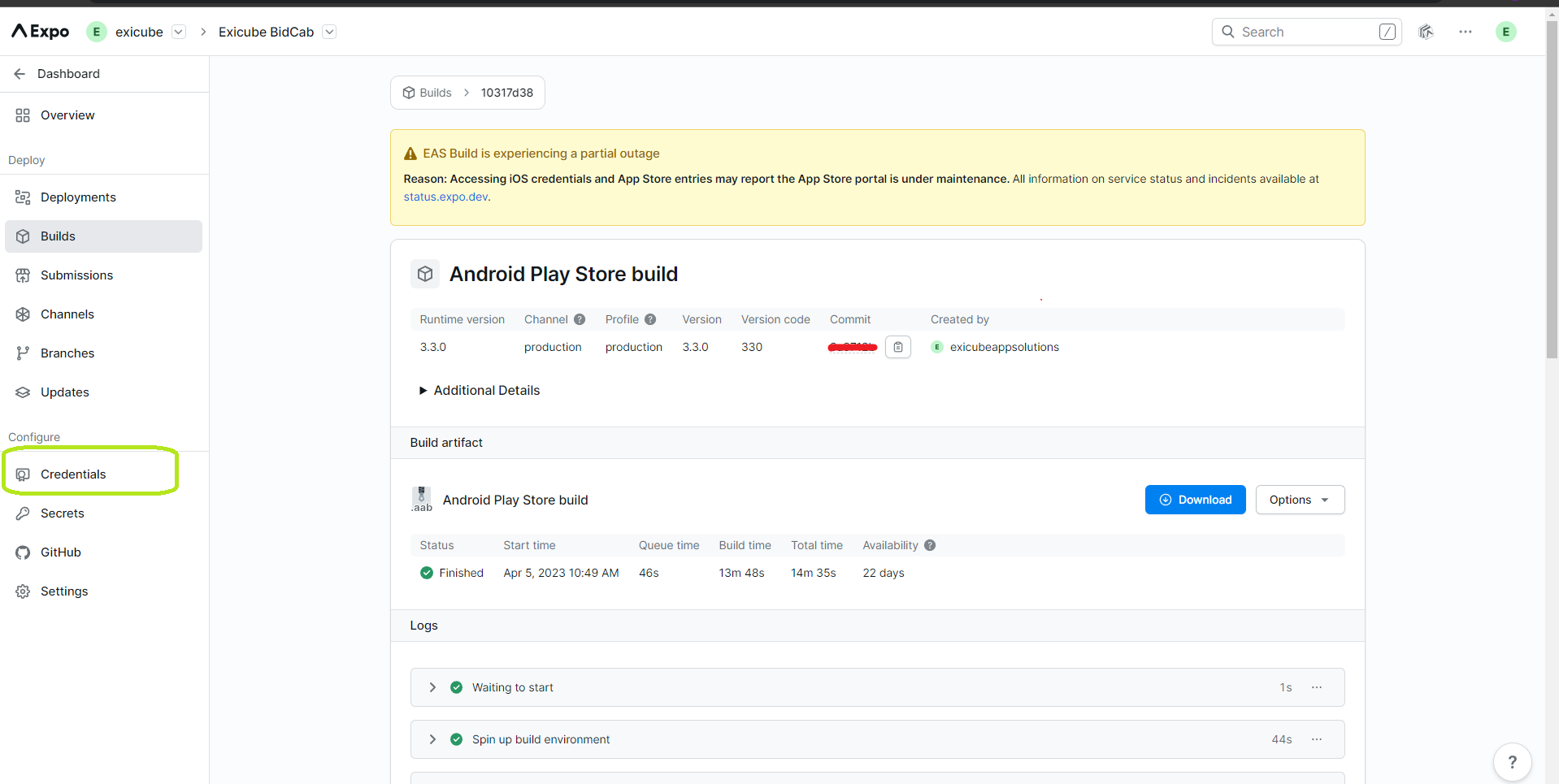Click the Channel help question mark icon

(x=580, y=319)
